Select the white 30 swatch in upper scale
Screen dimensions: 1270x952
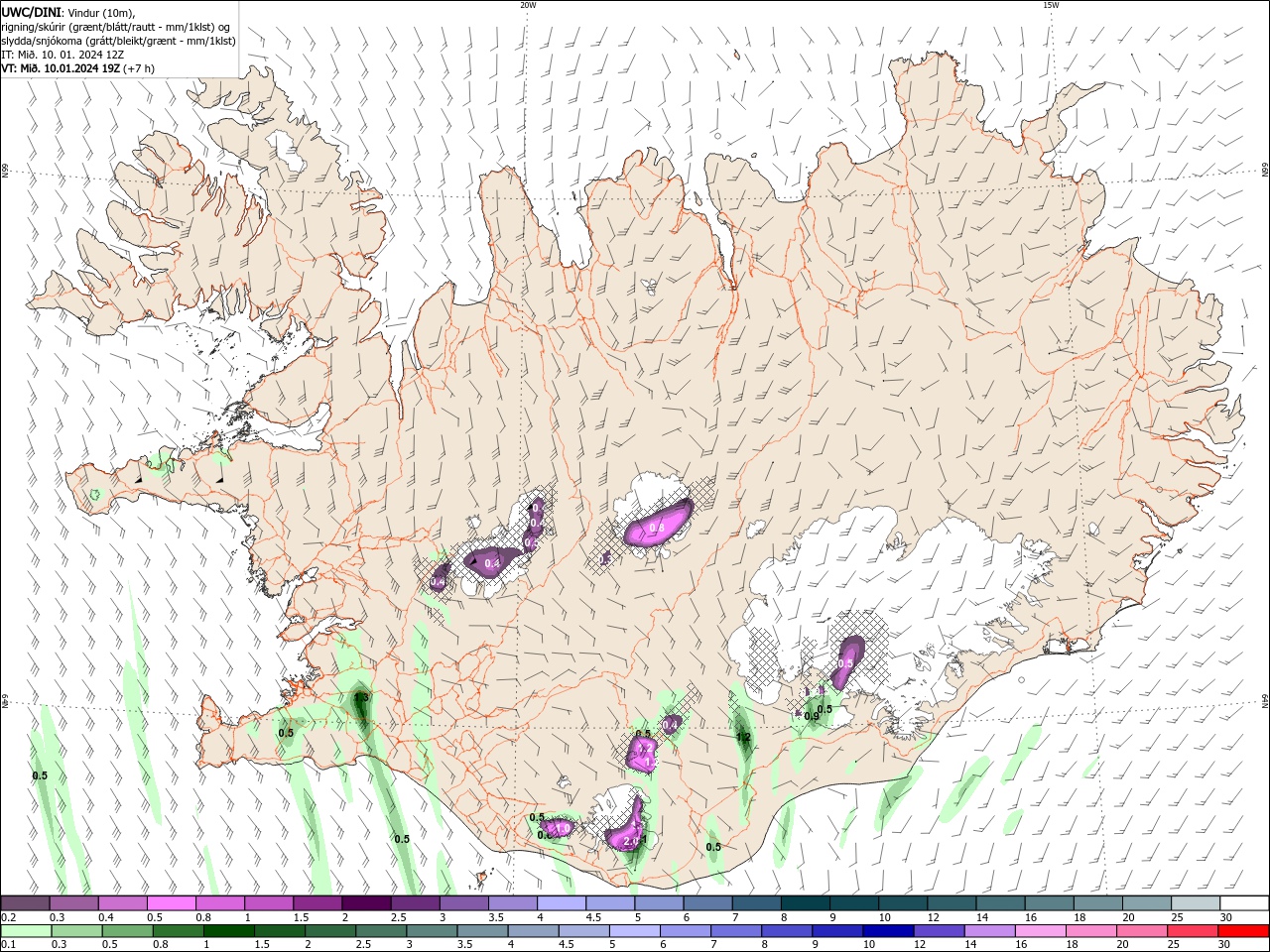click(1244, 903)
